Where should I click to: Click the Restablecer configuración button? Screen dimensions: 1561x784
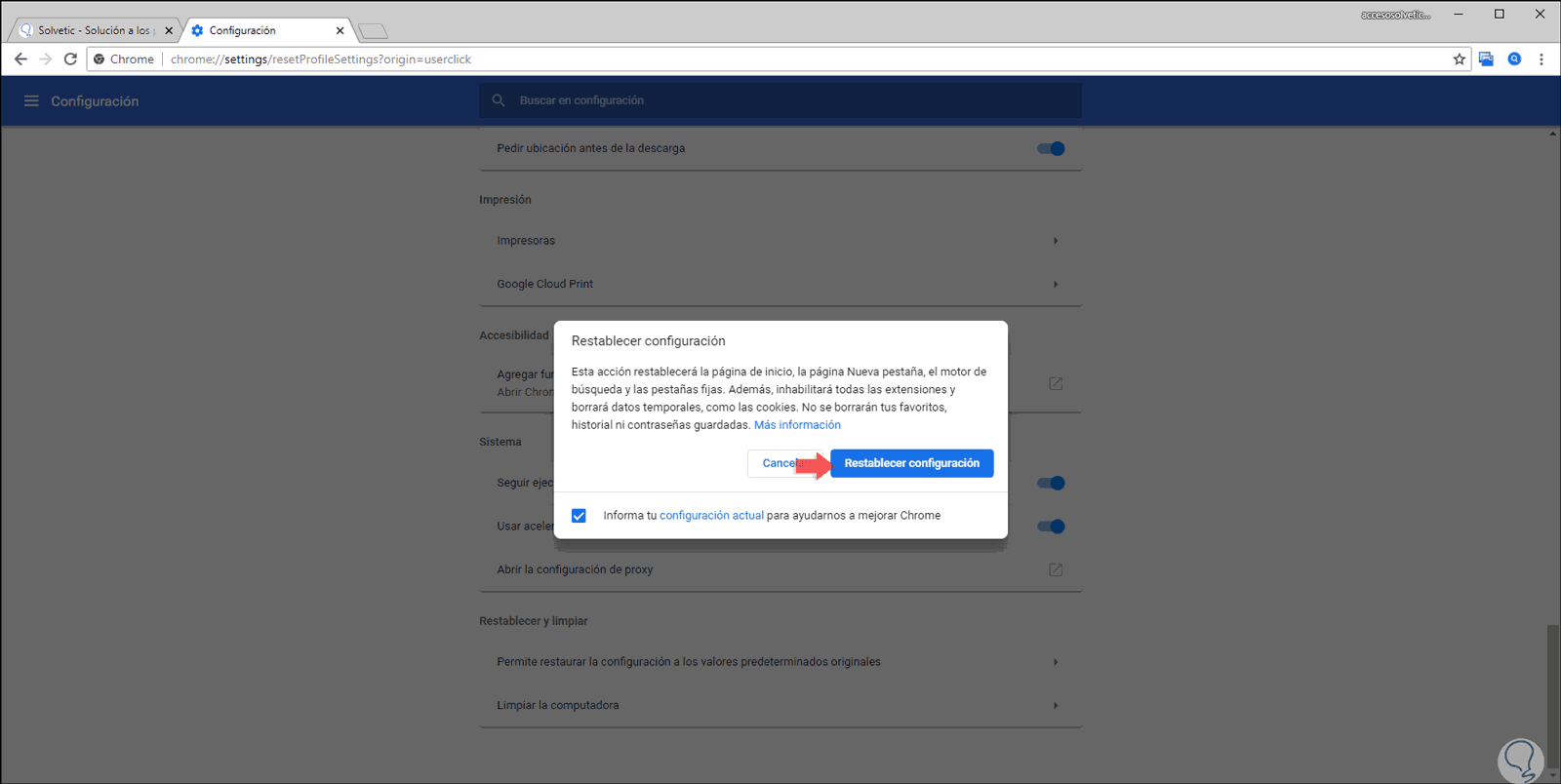click(x=911, y=463)
